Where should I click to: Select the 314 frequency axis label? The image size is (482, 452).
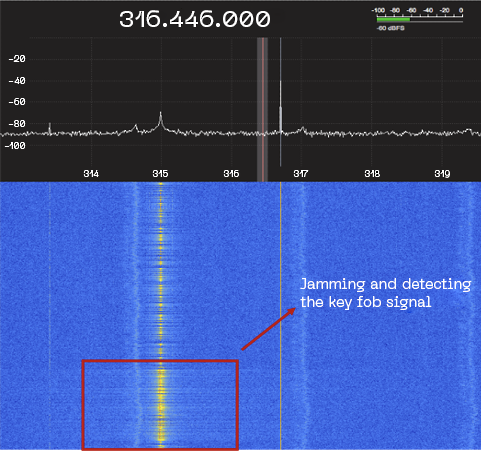91,174
